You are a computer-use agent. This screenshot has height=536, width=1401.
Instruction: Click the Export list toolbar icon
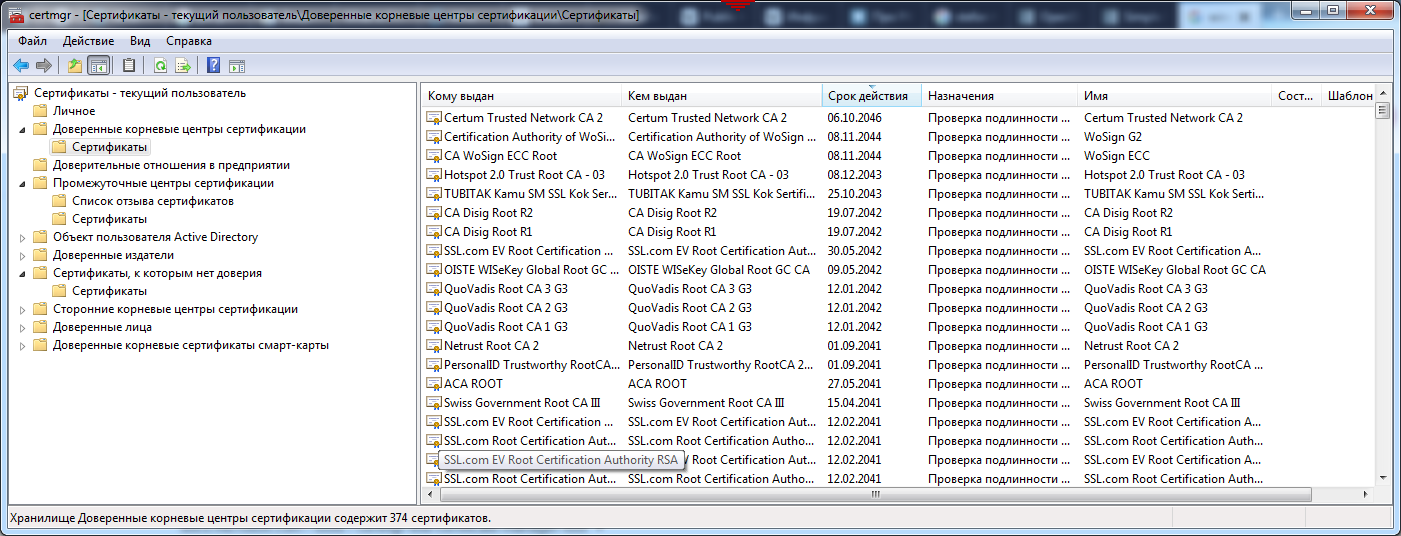pos(183,66)
